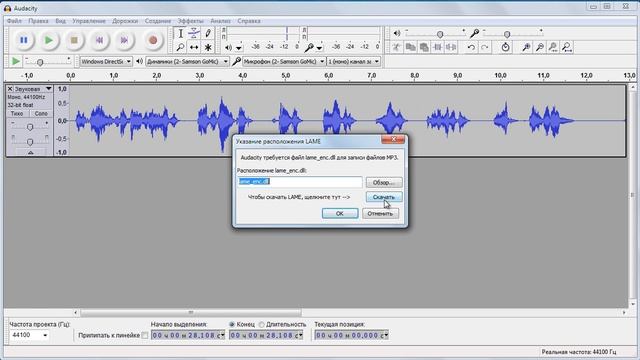Click the lame_enc.dll location input field
The width and height of the screenshot is (640, 360).
click(300, 182)
